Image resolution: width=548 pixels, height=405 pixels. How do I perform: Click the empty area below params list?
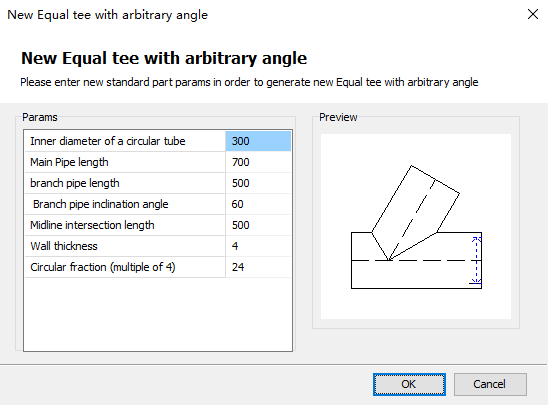tap(158, 314)
